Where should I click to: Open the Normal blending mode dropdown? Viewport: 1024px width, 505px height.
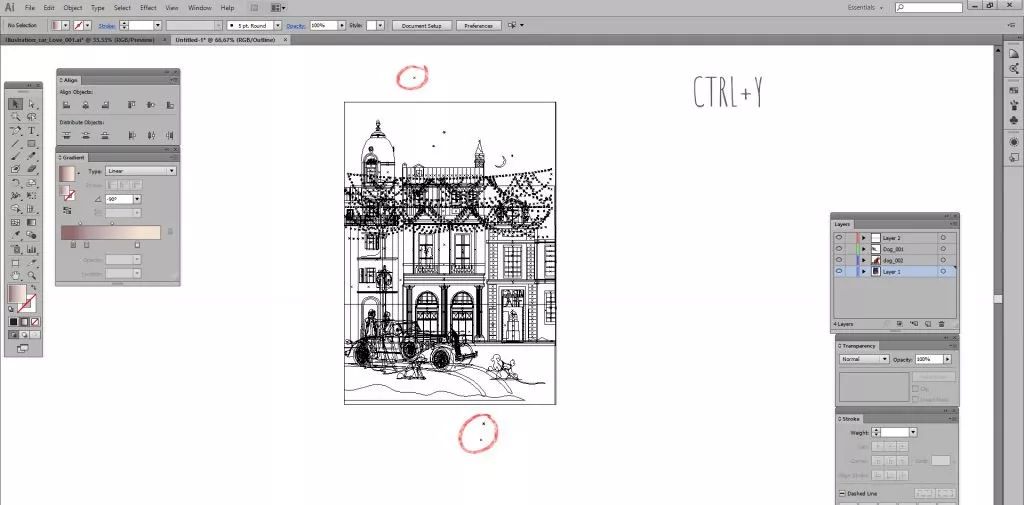click(x=864, y=359)
